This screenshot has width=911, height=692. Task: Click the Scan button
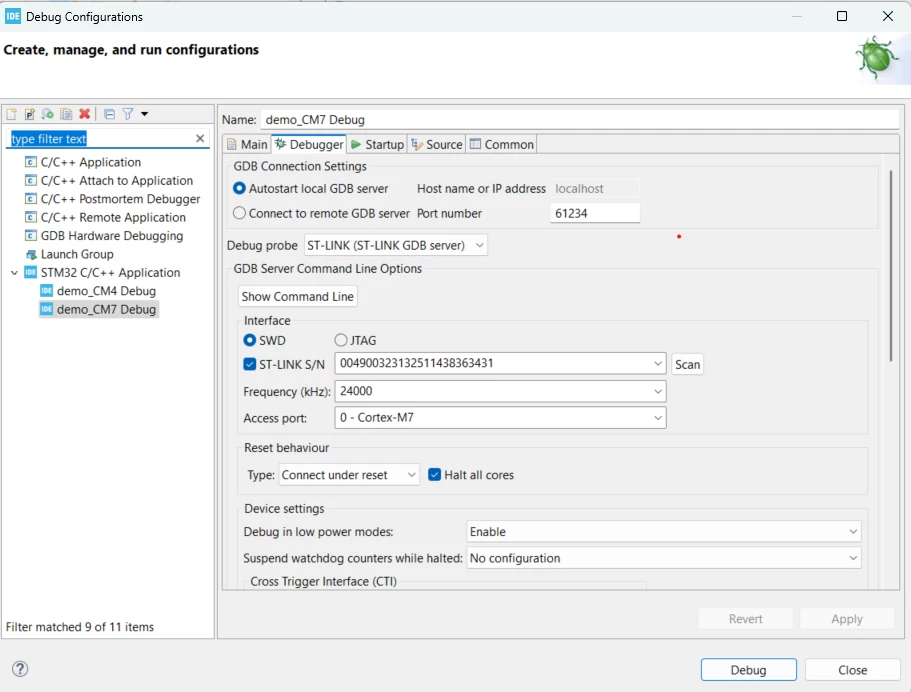tap(687, 364)
